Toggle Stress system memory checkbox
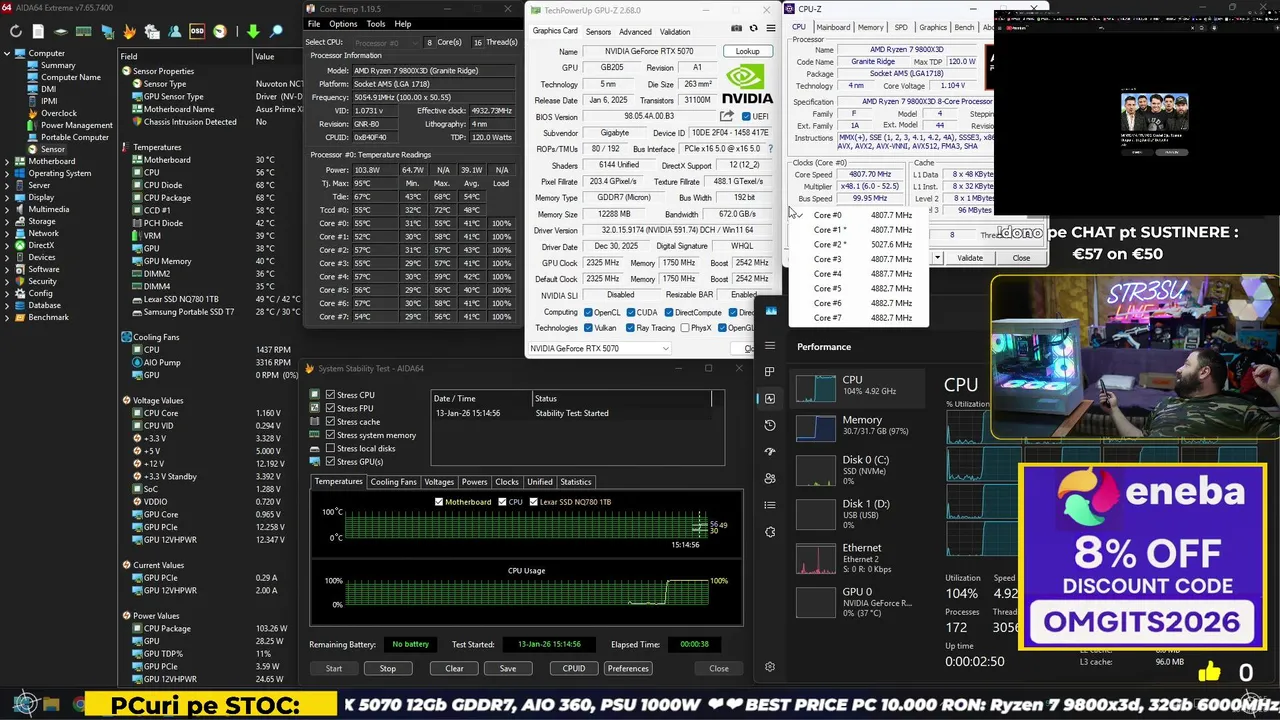This screenshot has height=720, width=1280. (330, 435)
